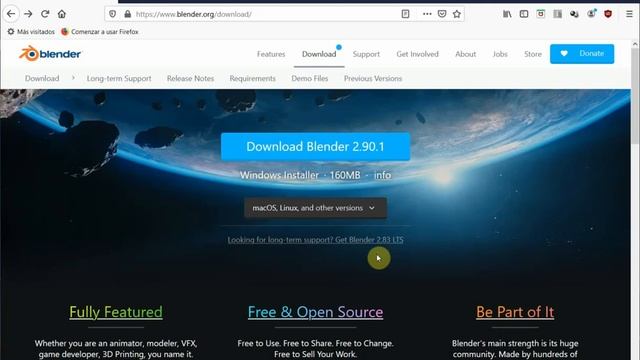Open the Requirements tab
Viewport: 640px width, 360px height.
(x=252, y=78)
